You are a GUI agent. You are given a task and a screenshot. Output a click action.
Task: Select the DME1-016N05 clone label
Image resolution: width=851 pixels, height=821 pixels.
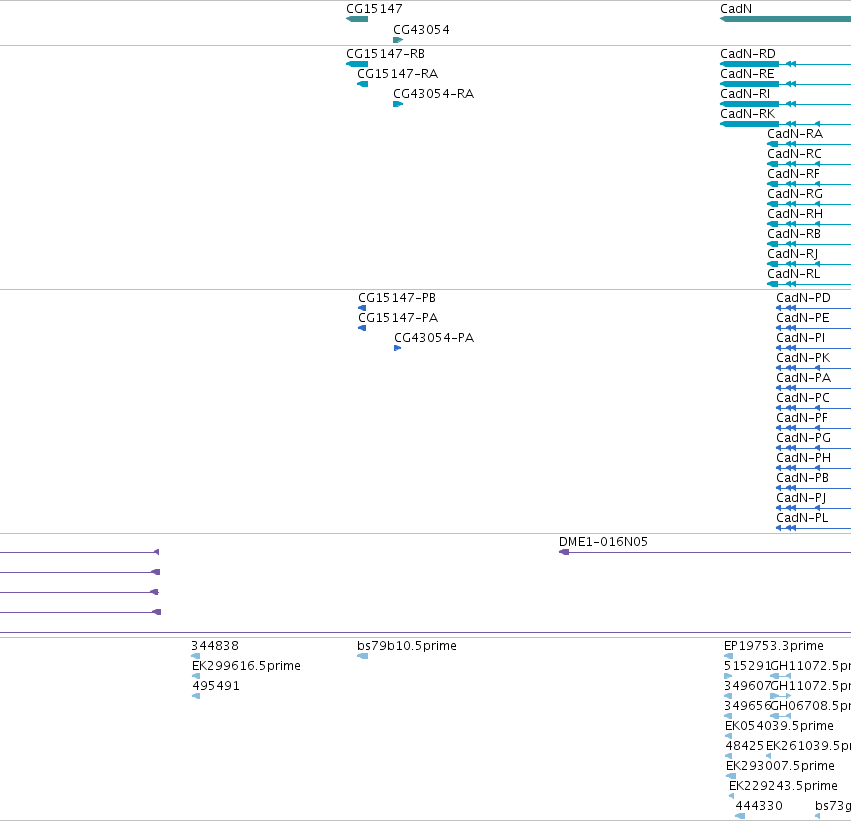(603, 542)
